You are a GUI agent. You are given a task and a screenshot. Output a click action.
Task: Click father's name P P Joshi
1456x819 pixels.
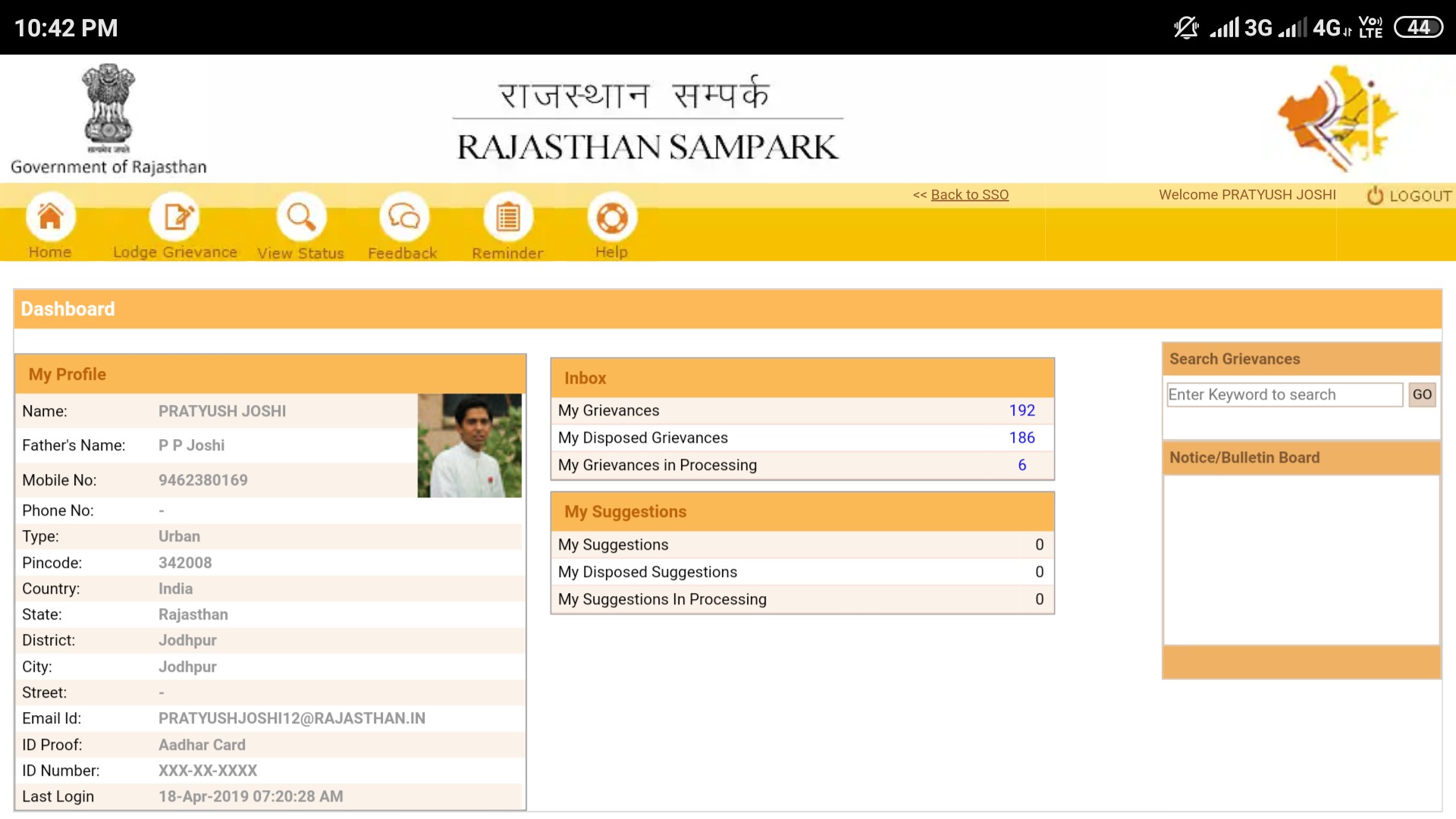click(191, 445)
